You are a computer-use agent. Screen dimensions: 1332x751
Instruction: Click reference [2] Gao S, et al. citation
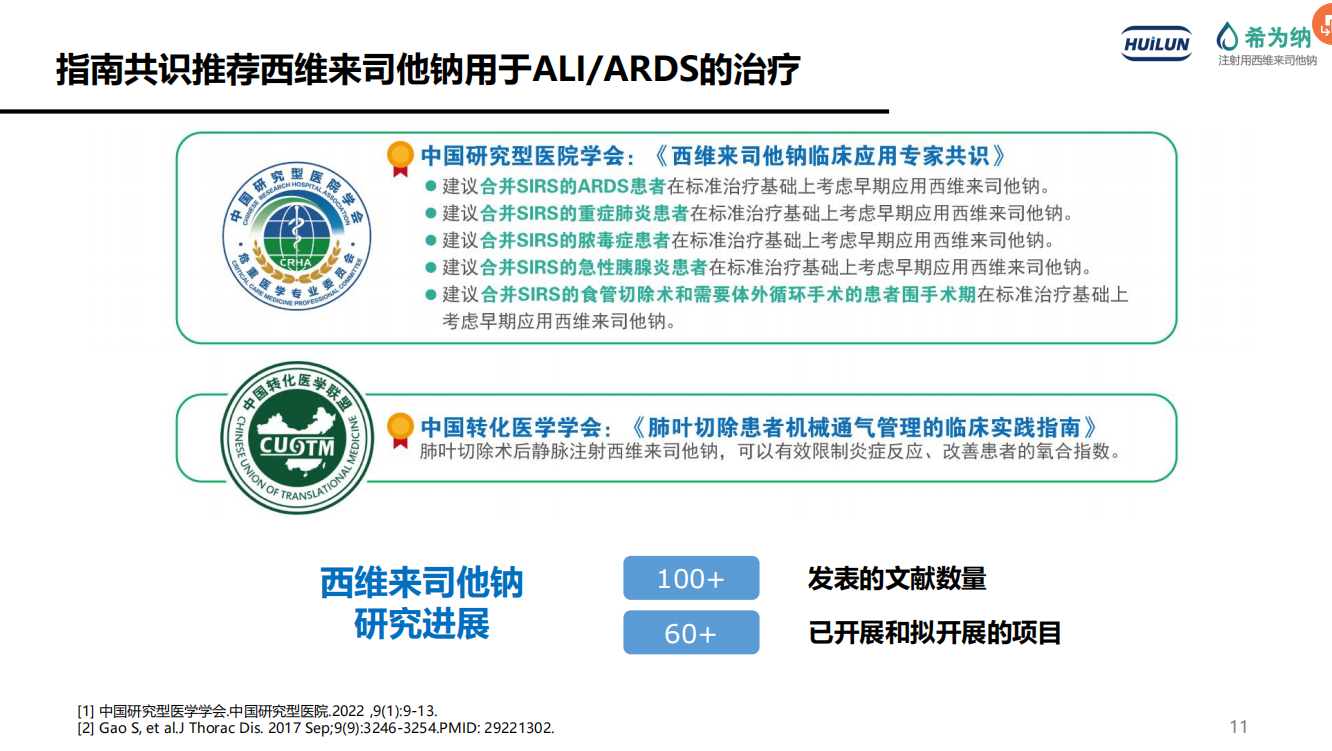[316, 728]
